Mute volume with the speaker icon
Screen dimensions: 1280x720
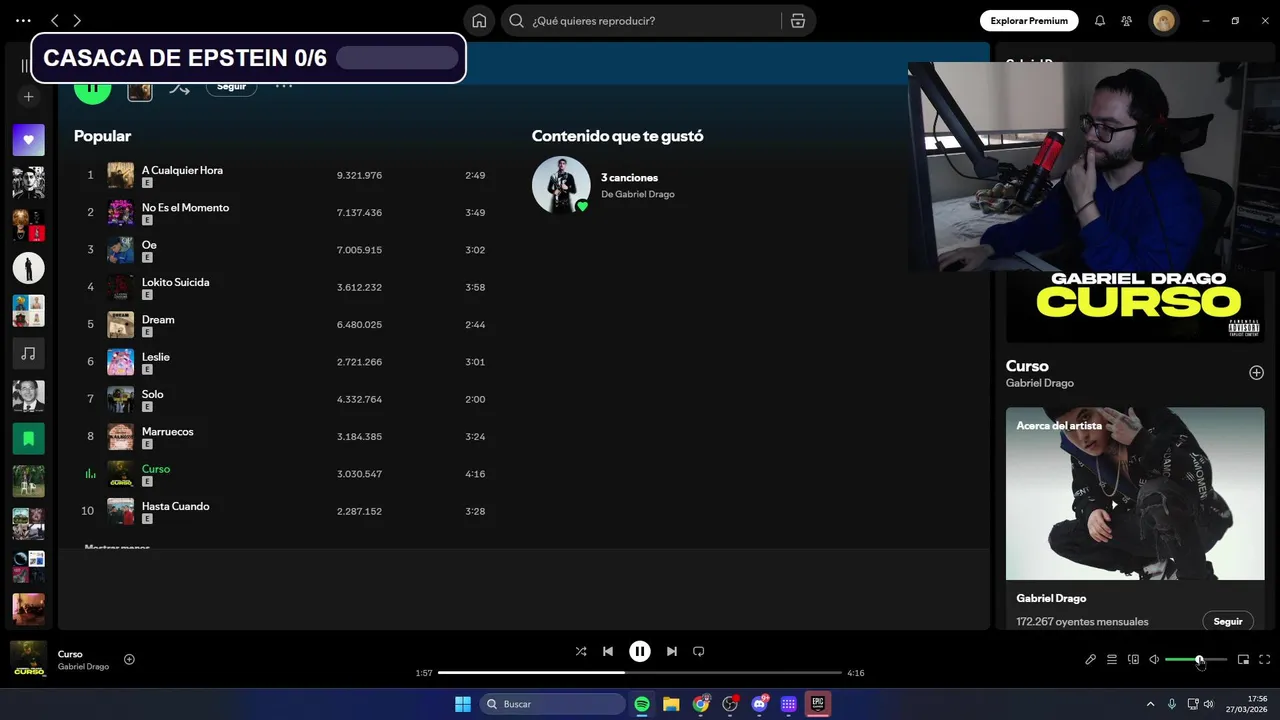1154,659
